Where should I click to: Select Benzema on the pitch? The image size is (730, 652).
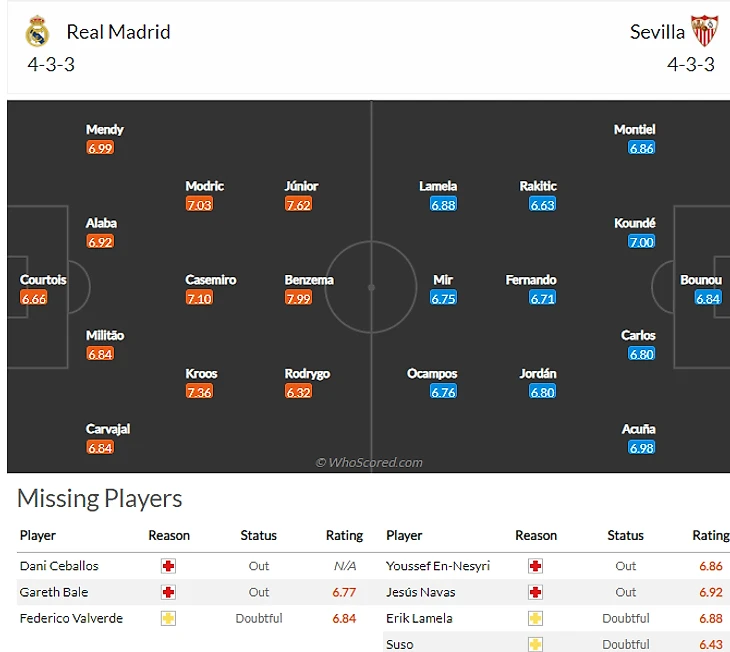(309, 280)
